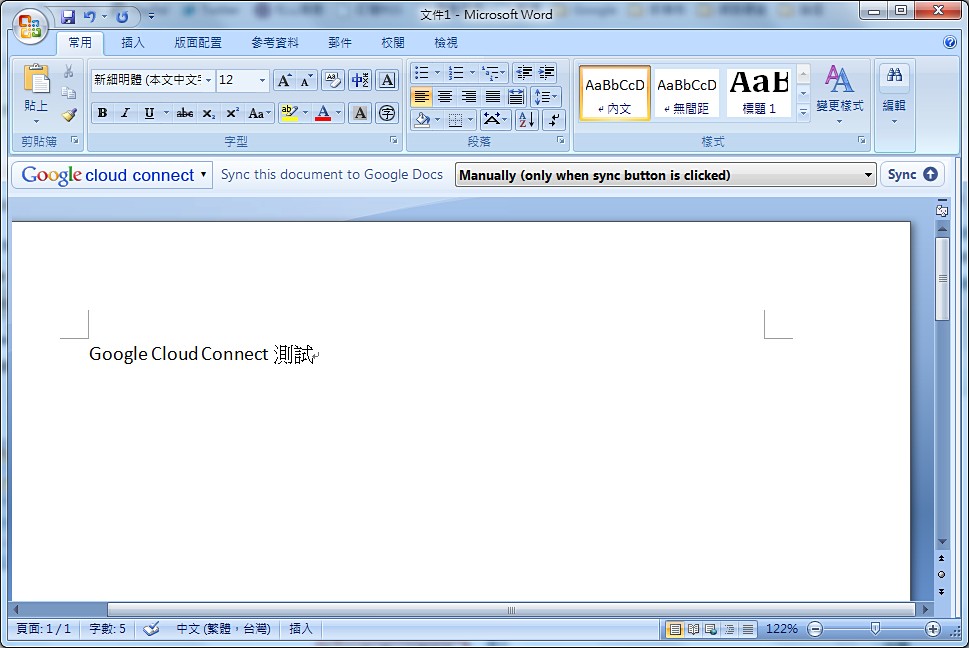This screenshot has height=648, width=969.
Task: Switch to the 檢視 tab
Action: click(x=446, y=42)
